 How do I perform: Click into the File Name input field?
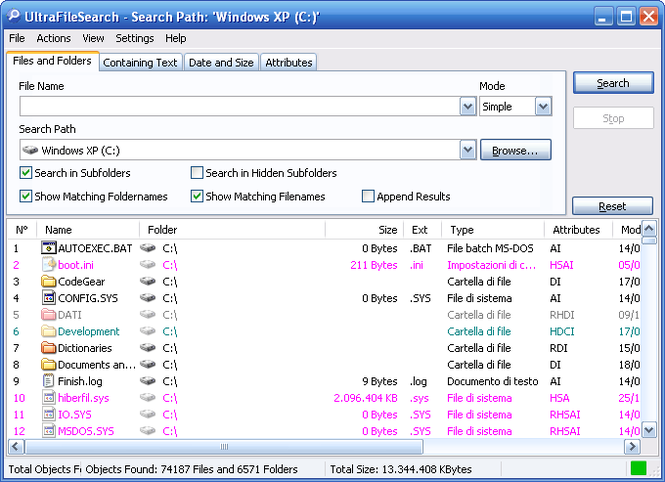click(240, 106)
